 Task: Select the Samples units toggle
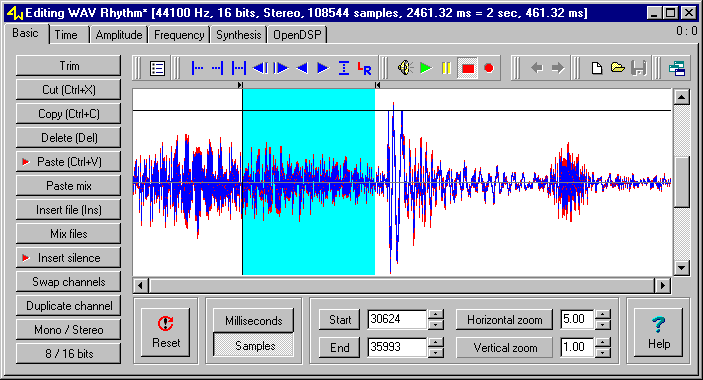(253, 345)
